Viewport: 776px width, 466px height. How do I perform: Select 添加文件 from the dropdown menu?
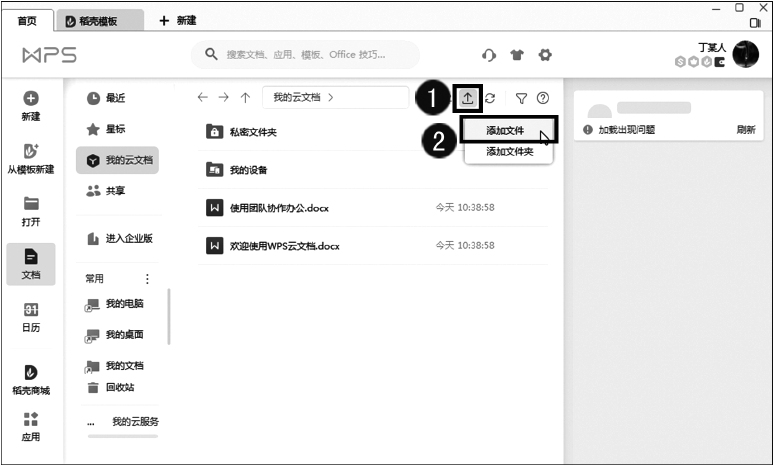[505, 131]
